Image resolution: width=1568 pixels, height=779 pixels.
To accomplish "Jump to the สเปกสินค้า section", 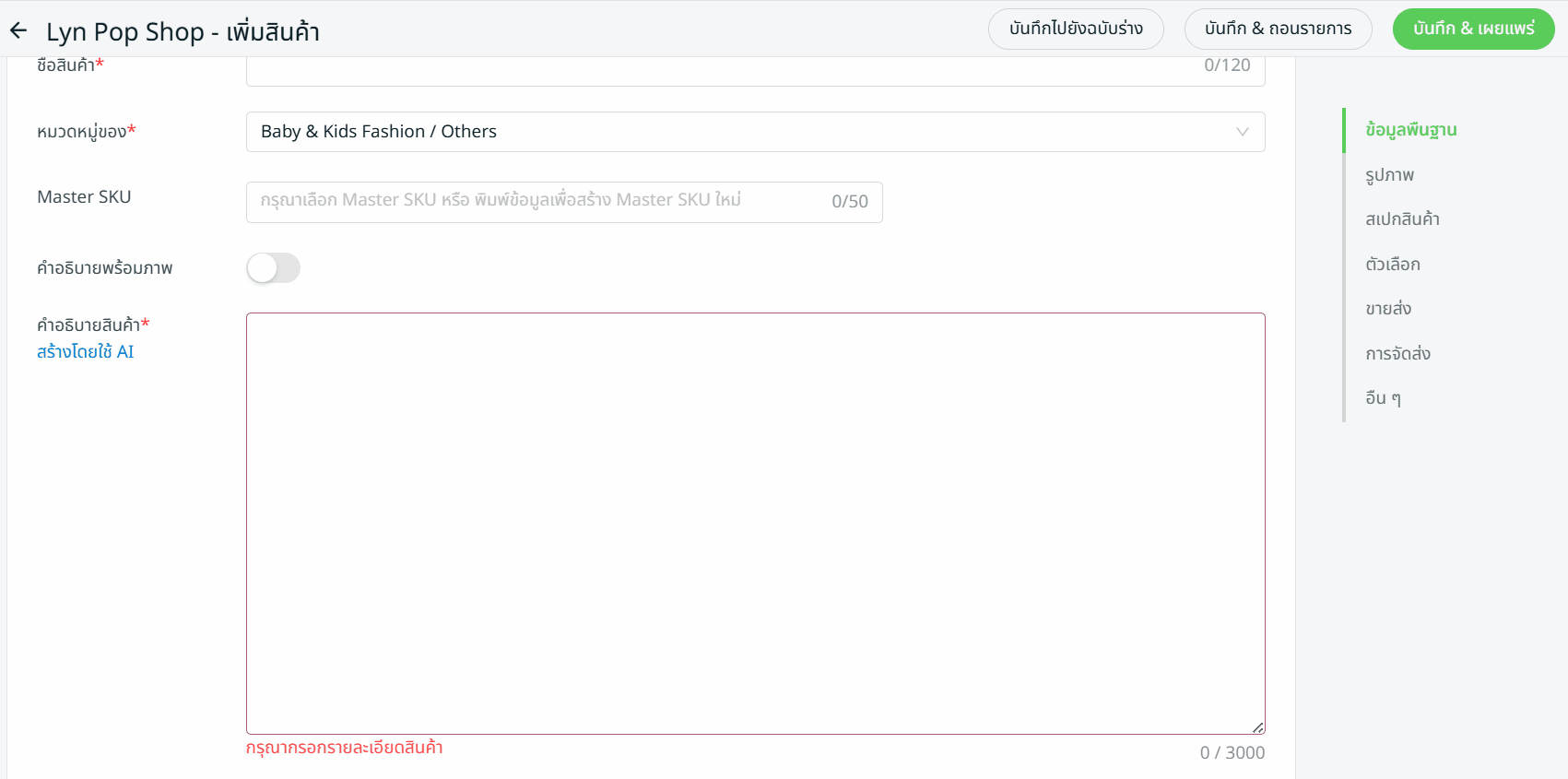I will click(1402, 219).
